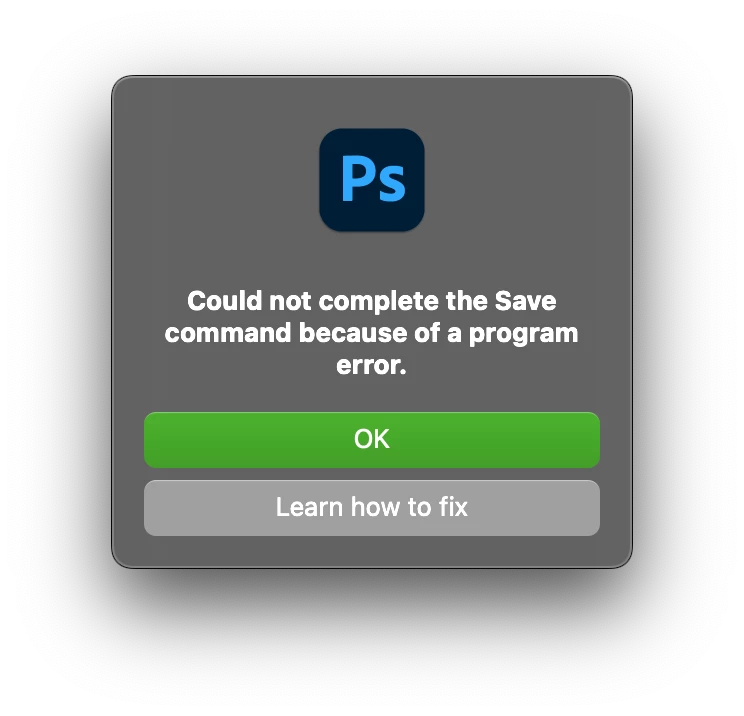Click the word "error." on the last line
Viewport: 744px width, 716px height.
[372, 366]
